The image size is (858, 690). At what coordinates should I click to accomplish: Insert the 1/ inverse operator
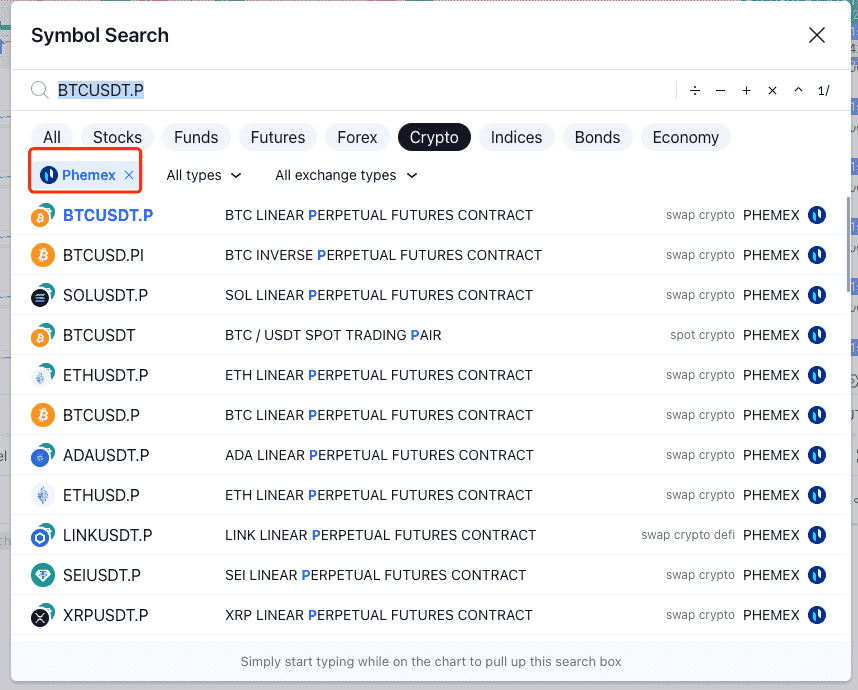(824, 90)
